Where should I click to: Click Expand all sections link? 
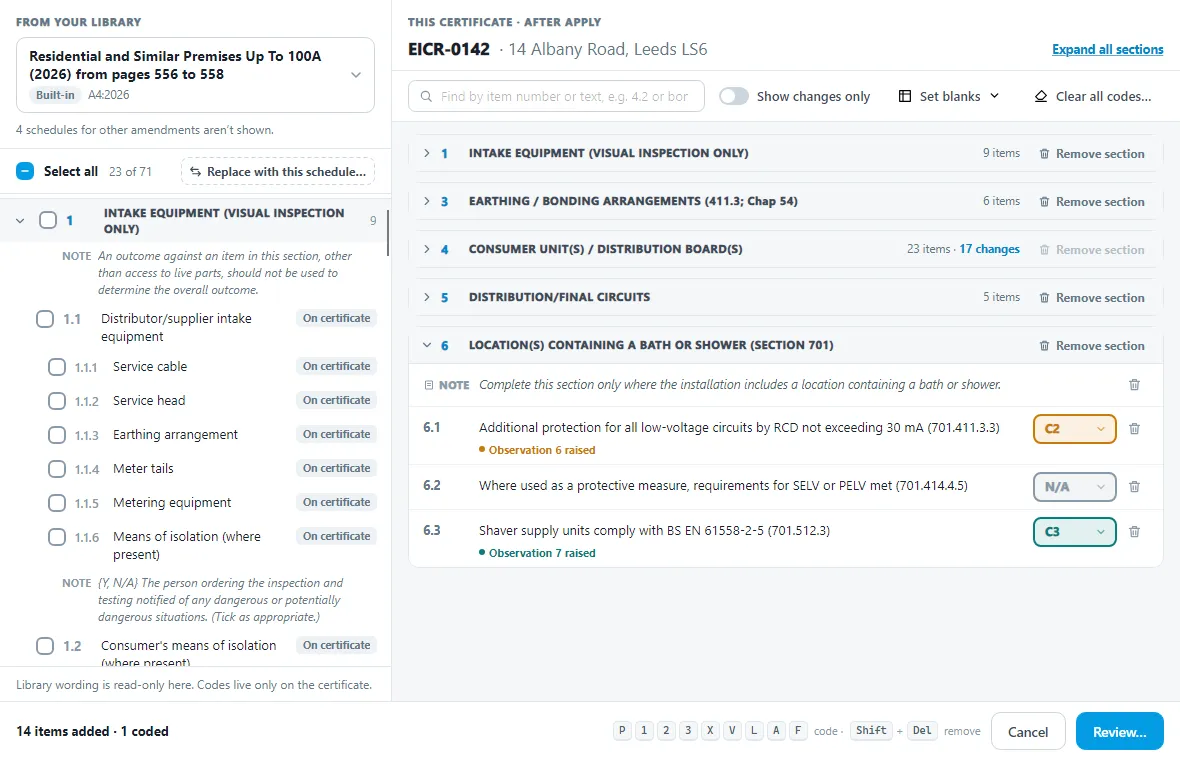(1108, 50)
